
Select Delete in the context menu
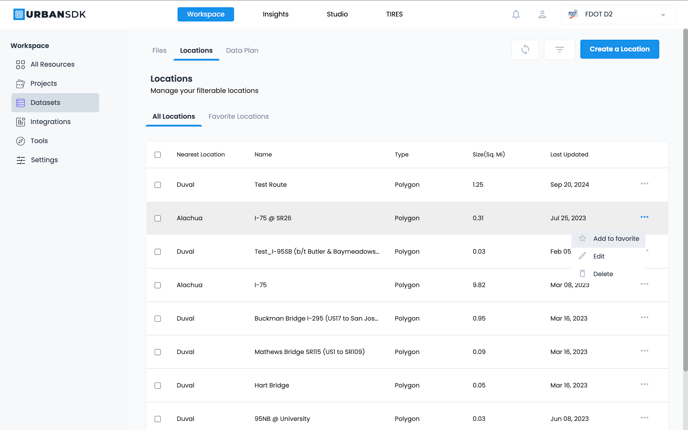pos(602,274)
